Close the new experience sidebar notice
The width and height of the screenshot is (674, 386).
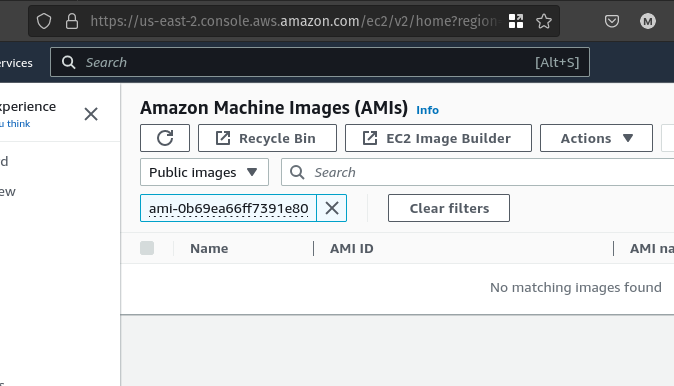click(91, 114)
